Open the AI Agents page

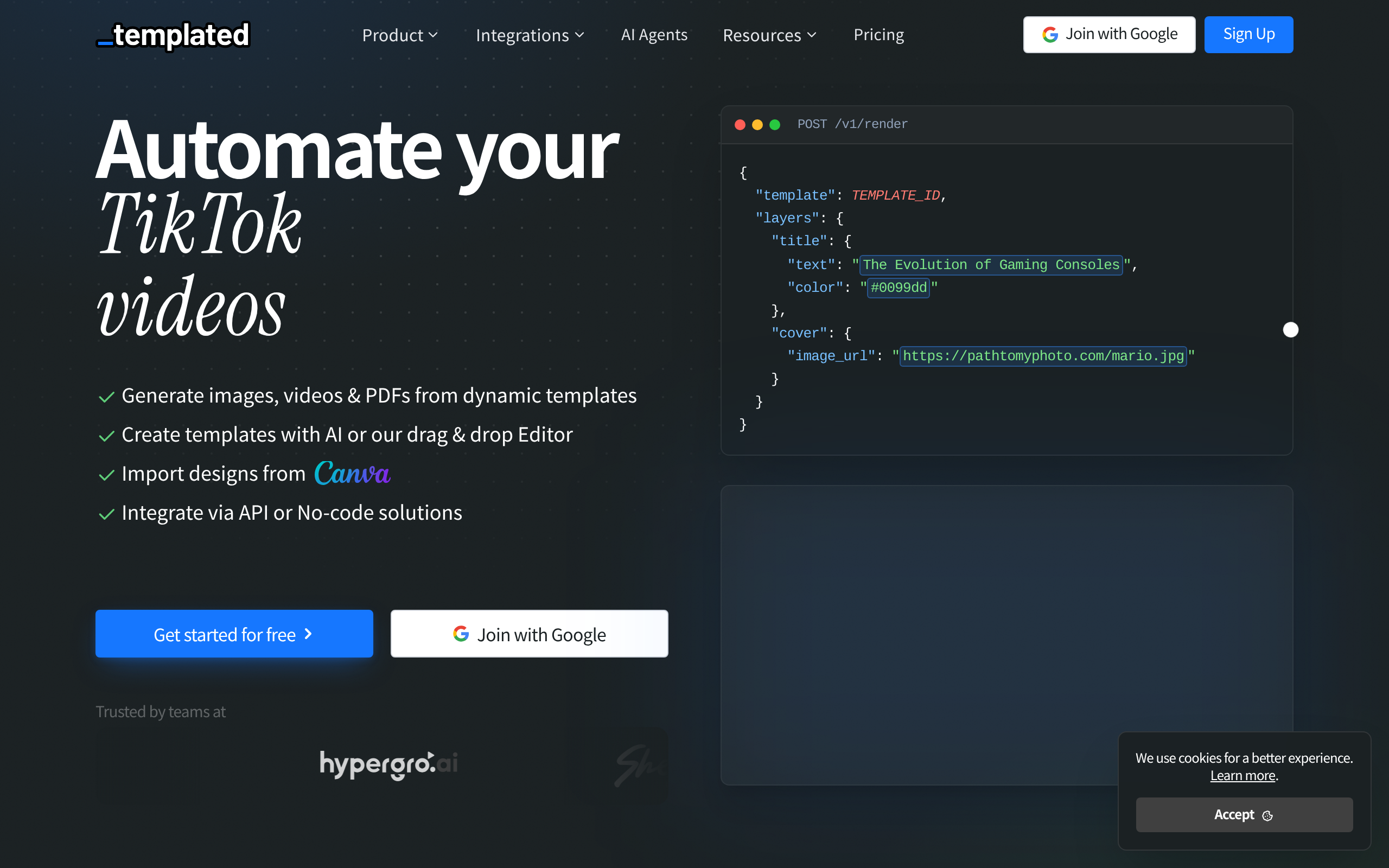click(x=654, y=35)
